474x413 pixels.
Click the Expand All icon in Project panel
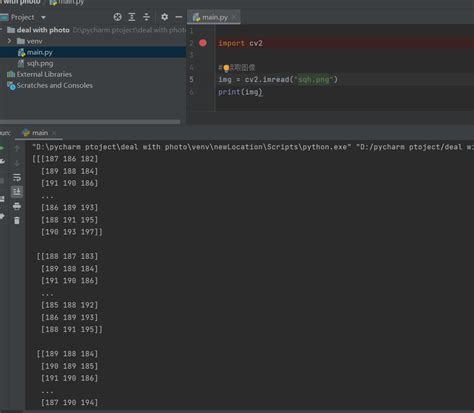tap(132, 17)
